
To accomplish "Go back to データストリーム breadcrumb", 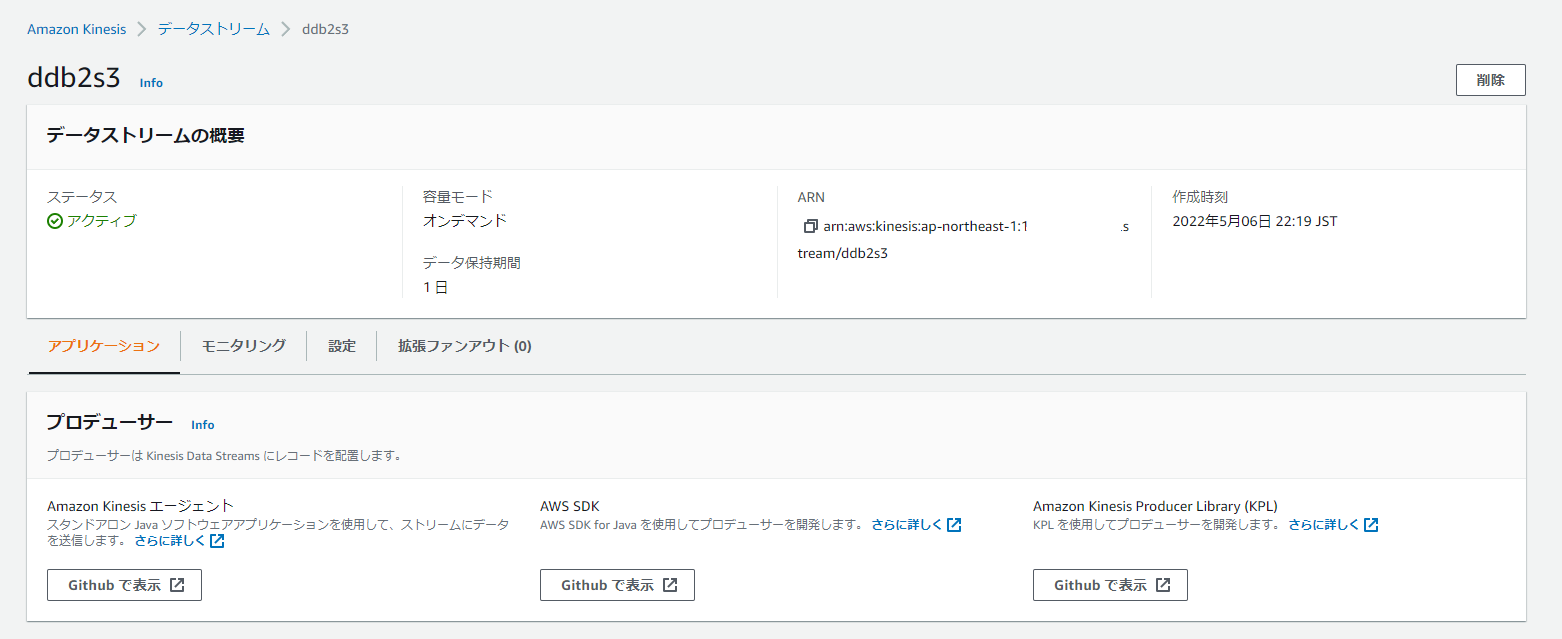I will 213,29.
